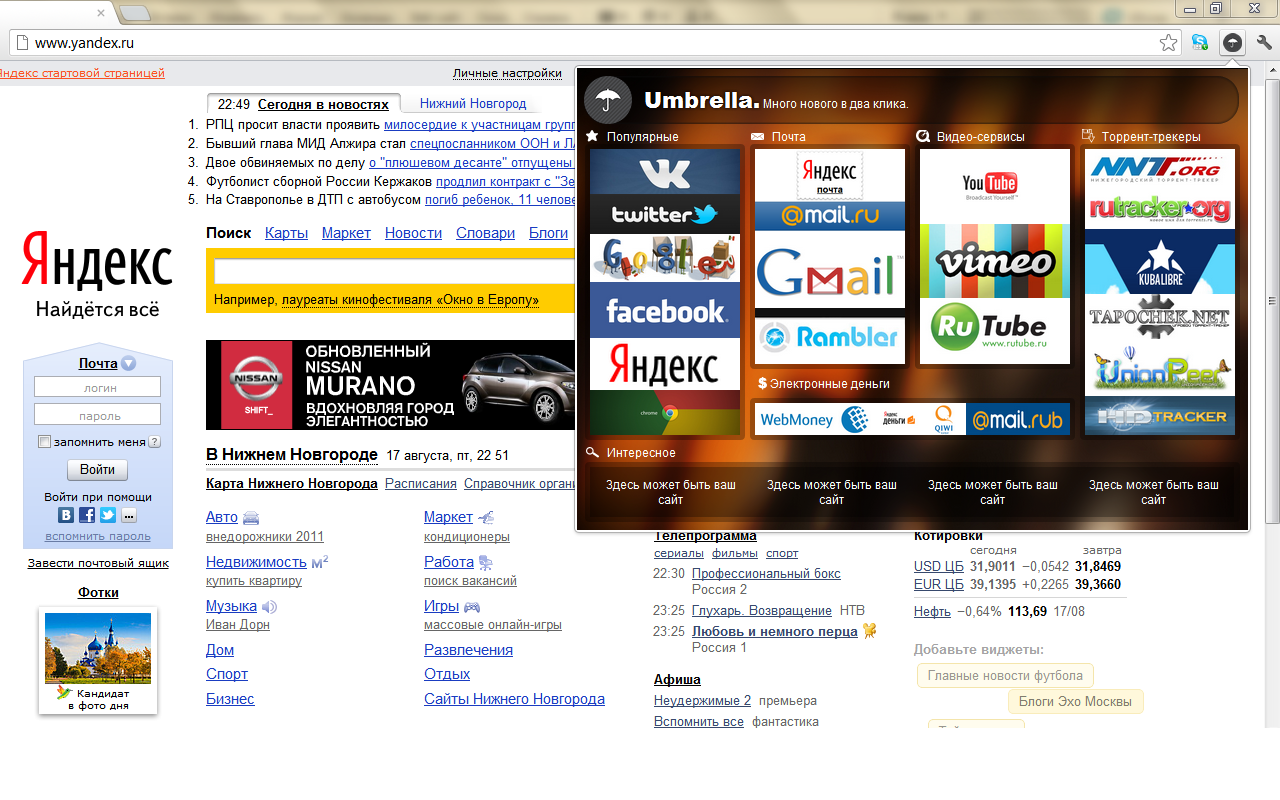Click the Nissan Murano banner ad
1280x800 pixels.
point(390,385)
